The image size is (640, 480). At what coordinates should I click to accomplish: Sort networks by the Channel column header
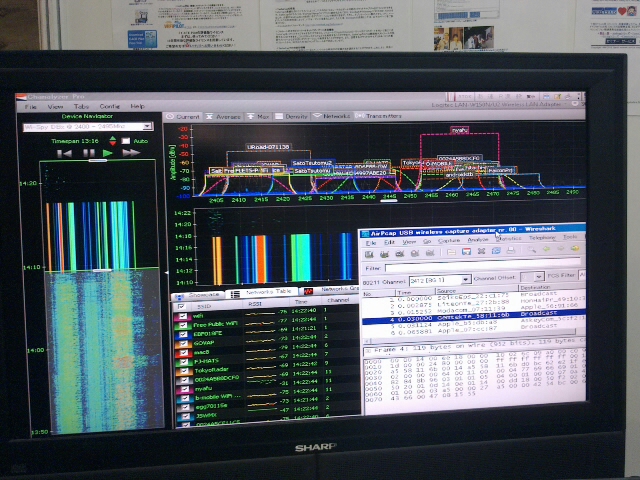[x=338, y=300]
